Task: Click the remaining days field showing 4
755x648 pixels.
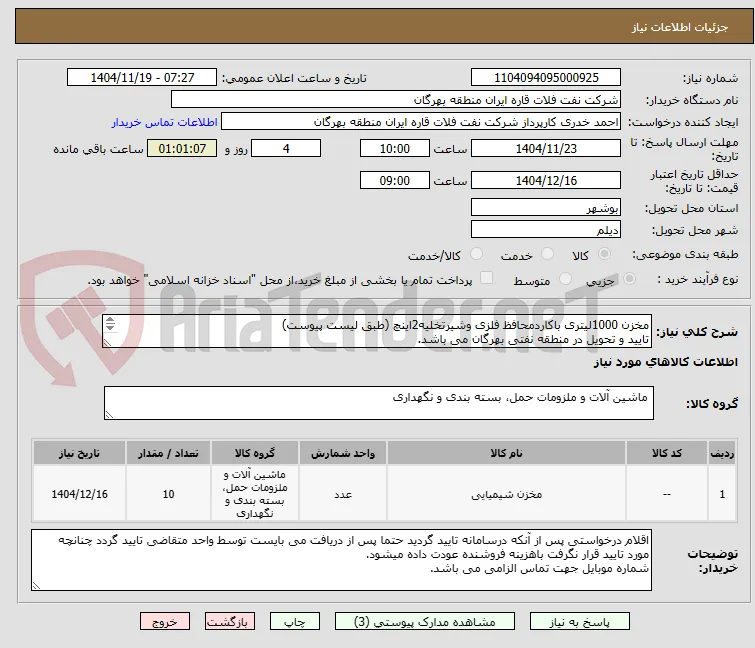Action: tap(286, 148)
